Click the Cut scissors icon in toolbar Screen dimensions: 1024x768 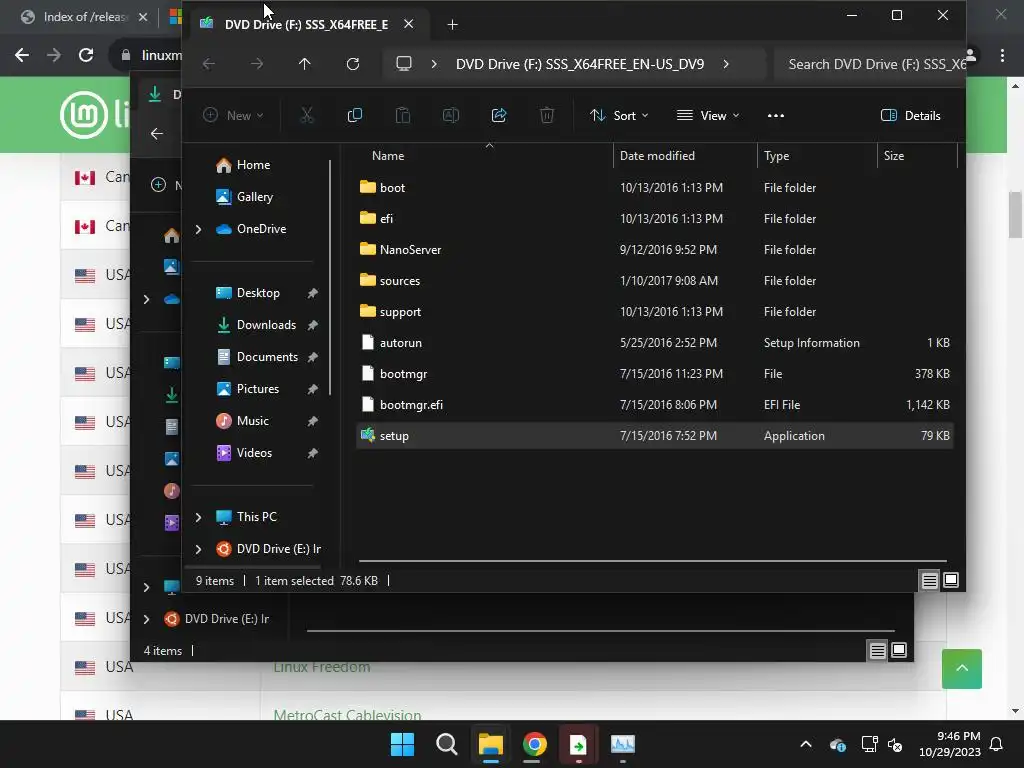click(306, 116)
